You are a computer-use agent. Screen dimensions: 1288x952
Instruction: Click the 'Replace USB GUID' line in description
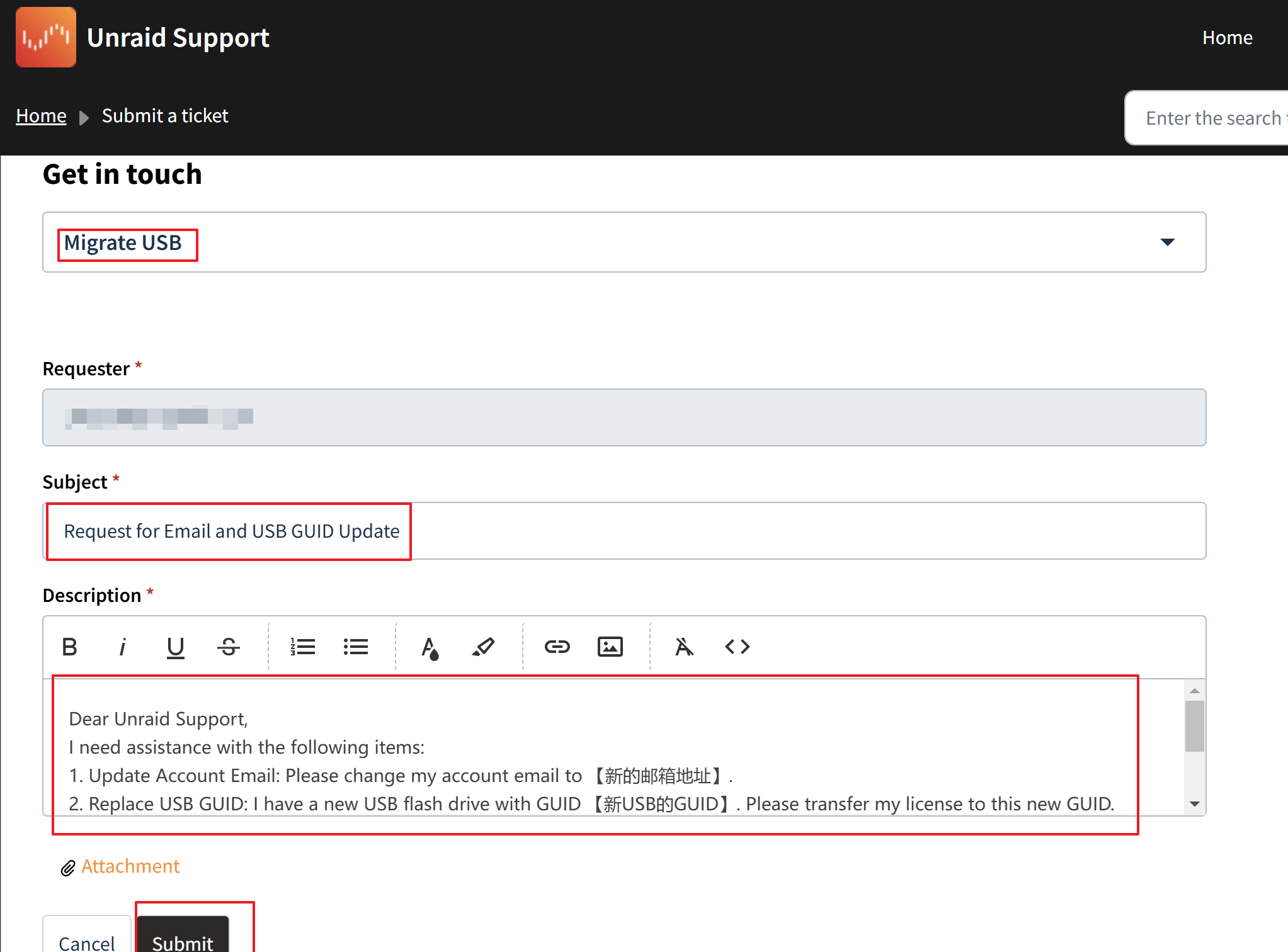tap(591, 804)
